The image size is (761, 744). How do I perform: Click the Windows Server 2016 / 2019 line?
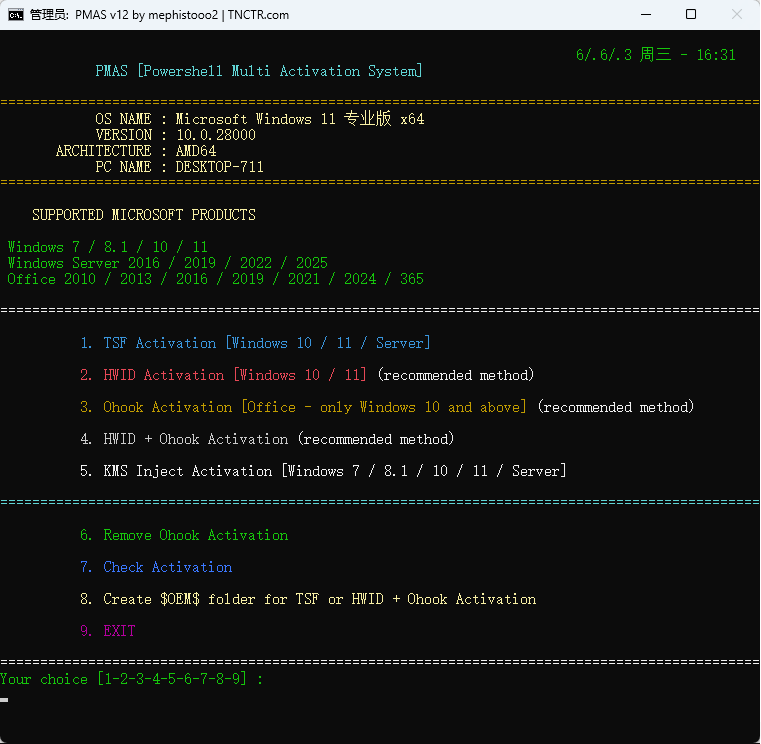(x=167, y=263)
